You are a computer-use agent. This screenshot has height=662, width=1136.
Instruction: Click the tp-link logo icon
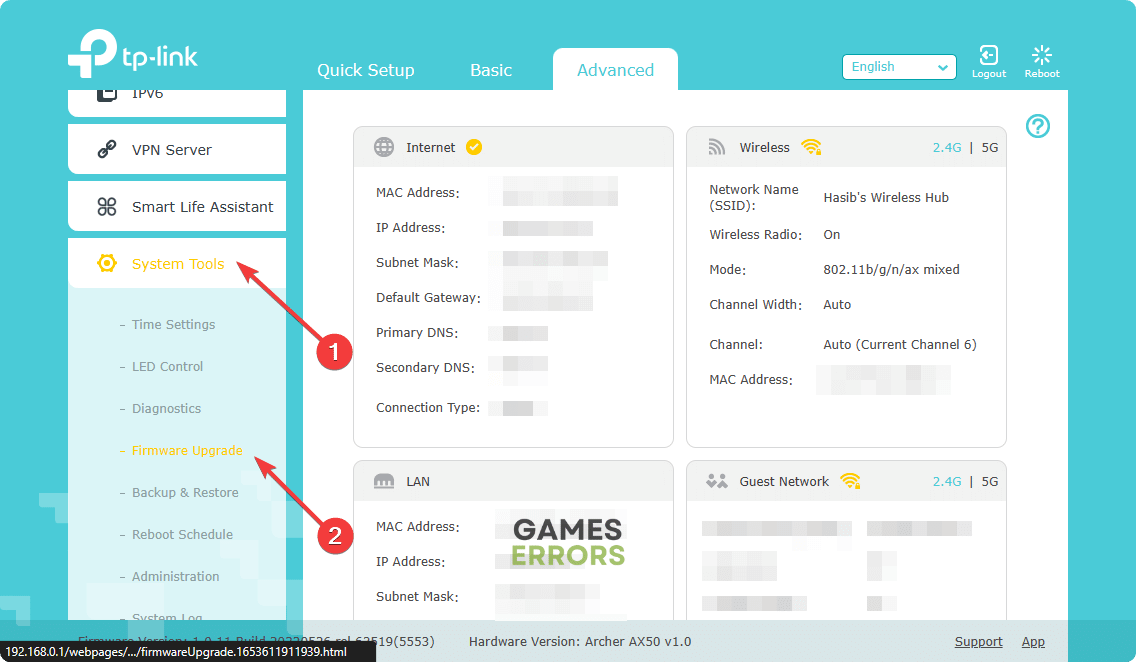tap(92, 53)
